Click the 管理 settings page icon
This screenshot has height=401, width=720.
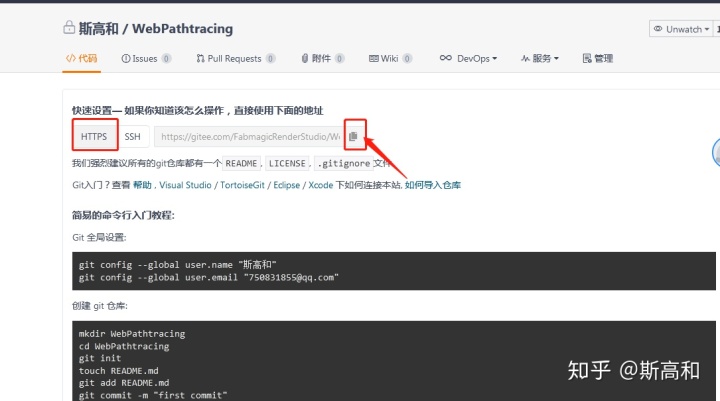pyautogui.click(x=587, y=58)
